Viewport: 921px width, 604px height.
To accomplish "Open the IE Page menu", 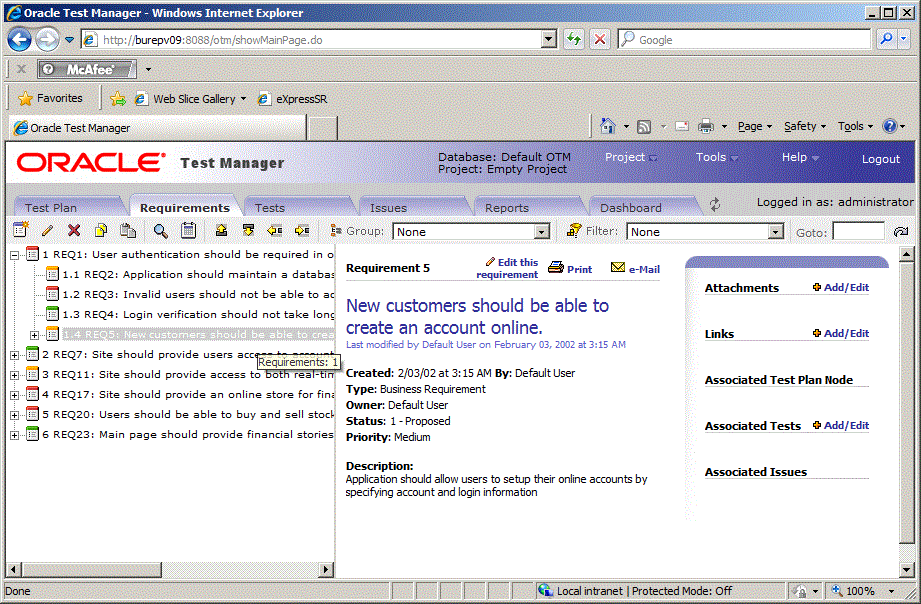I will [x=754, y=126].
